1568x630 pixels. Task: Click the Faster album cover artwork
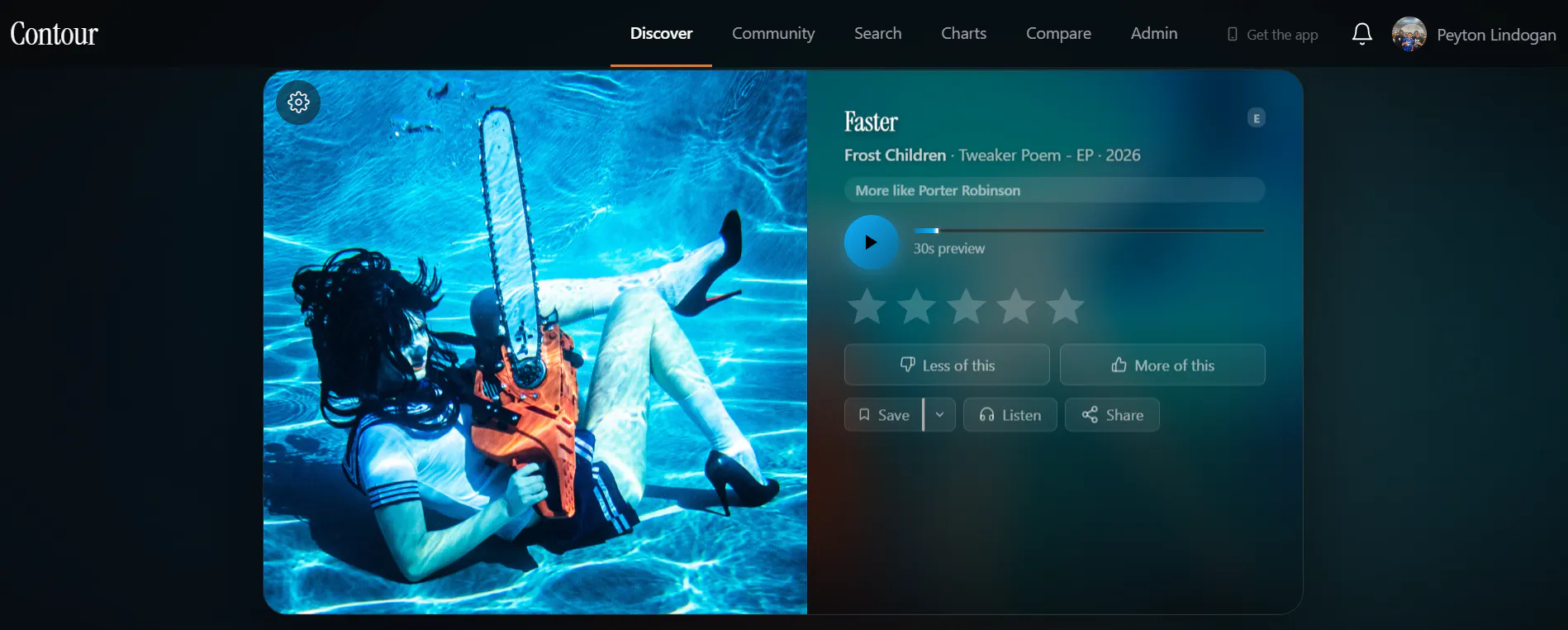535,342
